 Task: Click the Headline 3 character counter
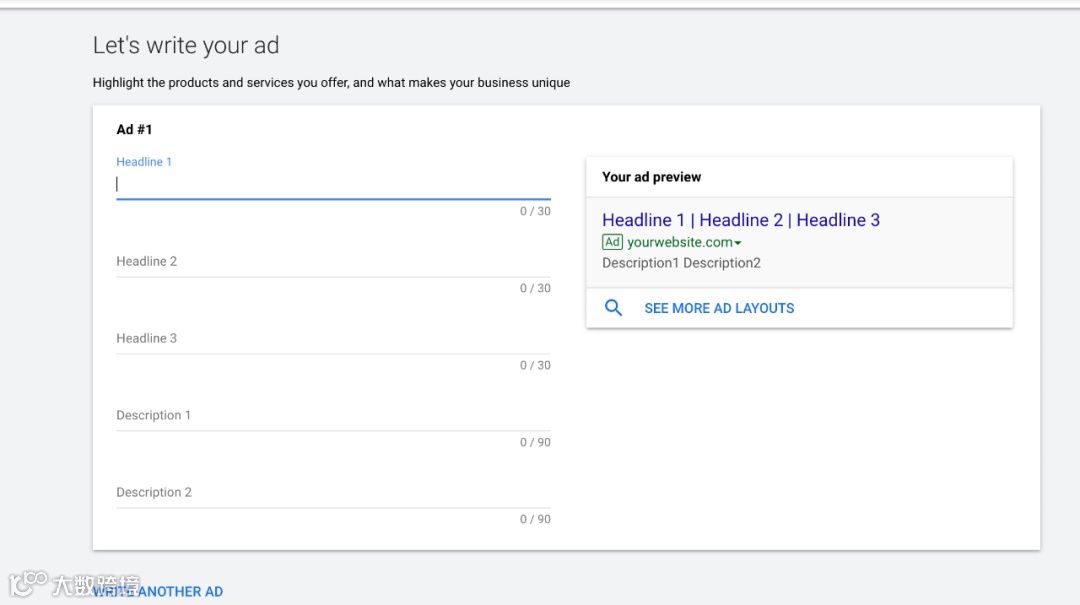[x=535, y=365]
